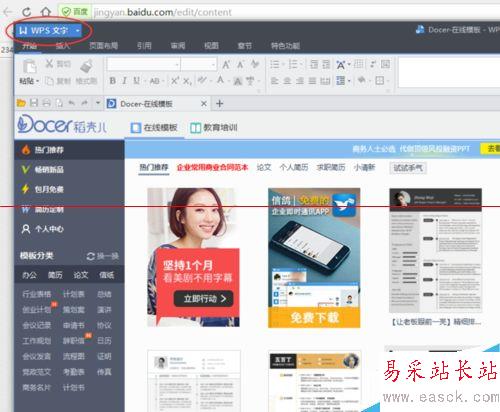The height and width of the screenshot is (412, 500).
Task: Toggle Bold formatting
Action: tap(113, 81)
